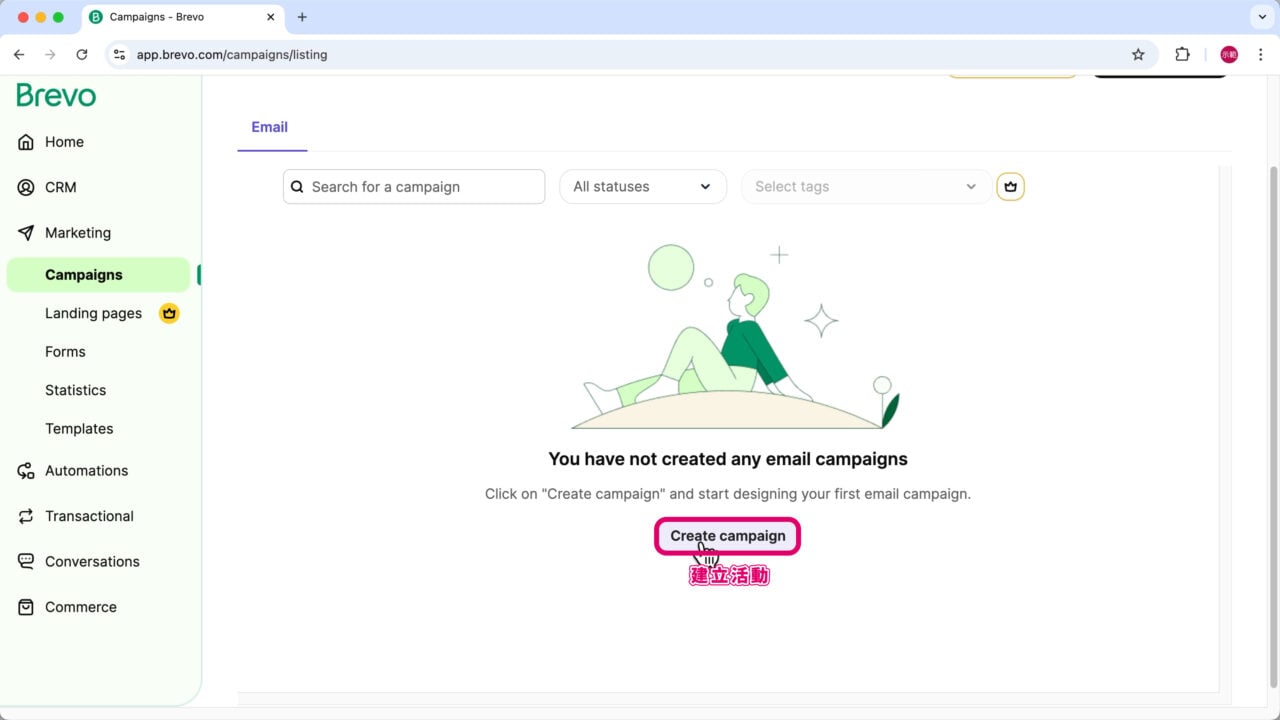
Task: Open the Chrome tab search dropdown
Action: [x=1260, y=17]
